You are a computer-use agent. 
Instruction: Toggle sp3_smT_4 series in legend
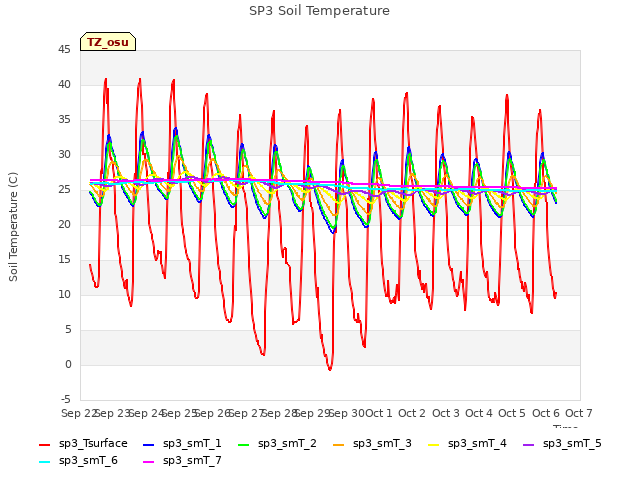coord(467,444)
